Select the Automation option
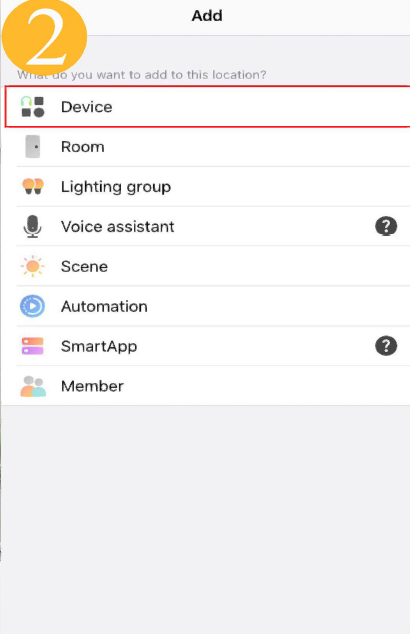This screenshot has height=634, width=410. [x=213, y=306]
